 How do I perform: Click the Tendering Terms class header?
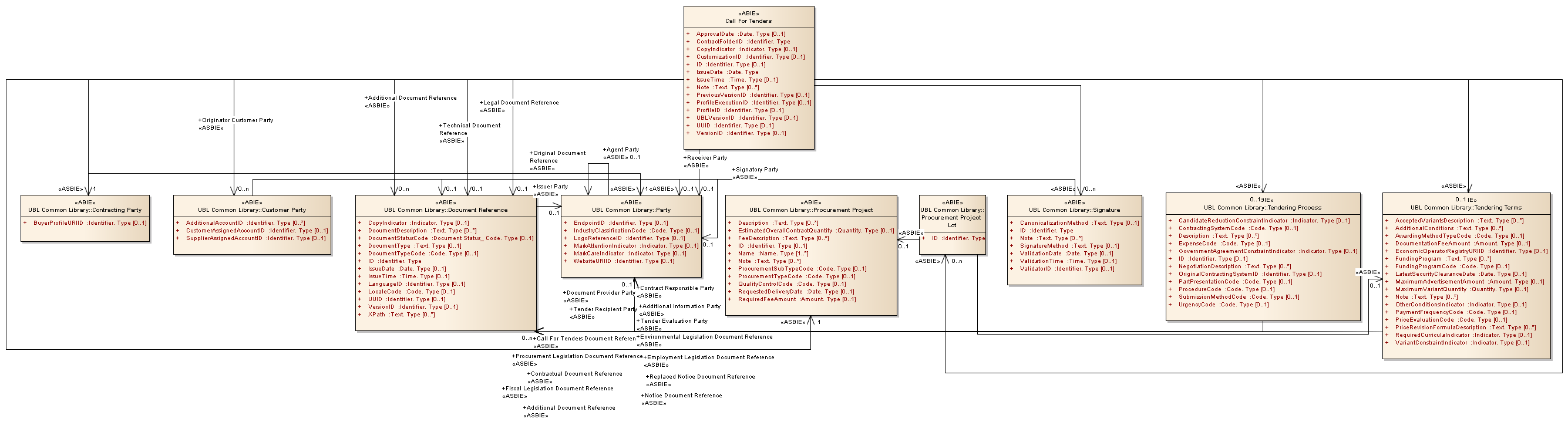(x=1466, y=207)
